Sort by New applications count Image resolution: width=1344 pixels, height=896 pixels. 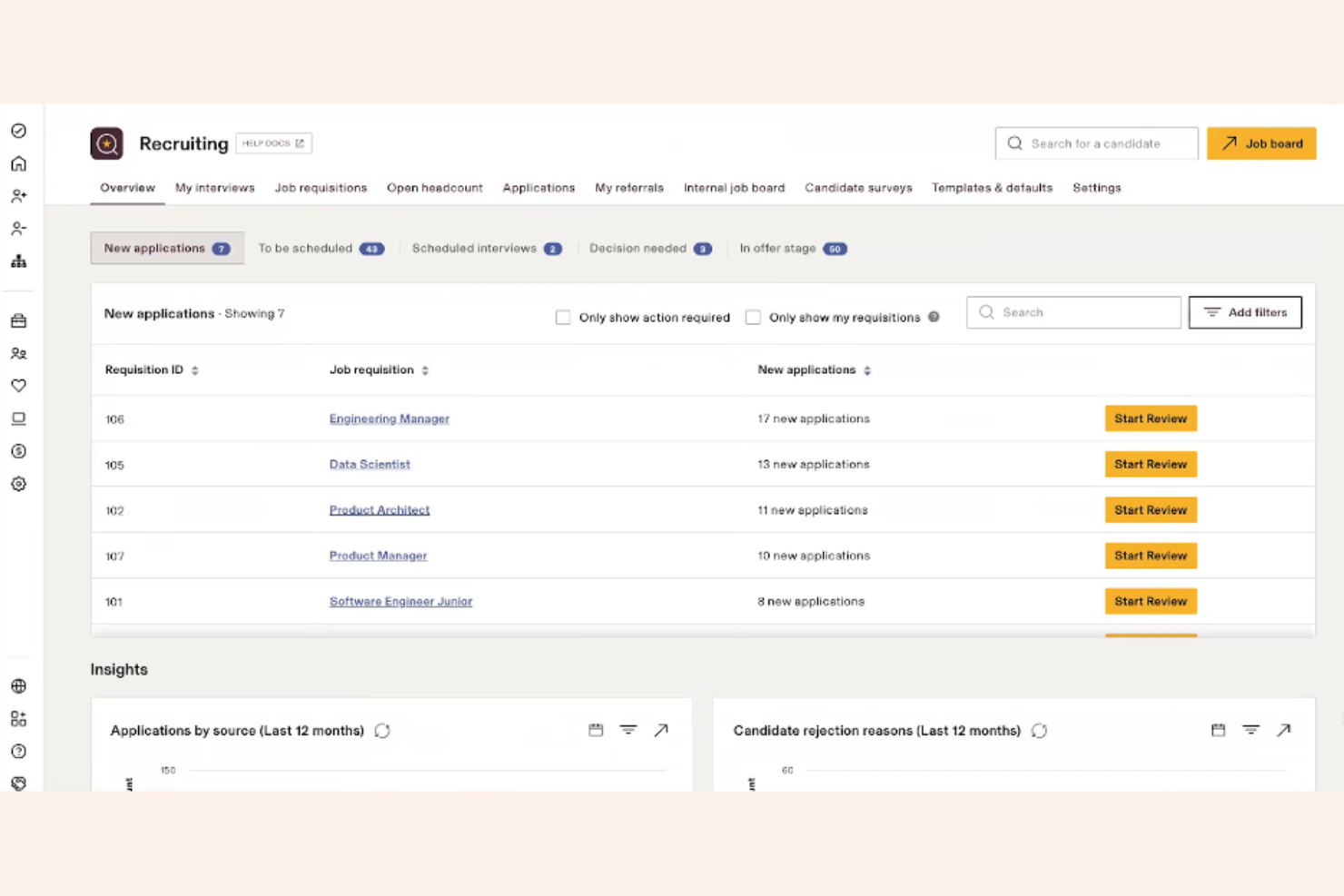[x=867, y=369]
